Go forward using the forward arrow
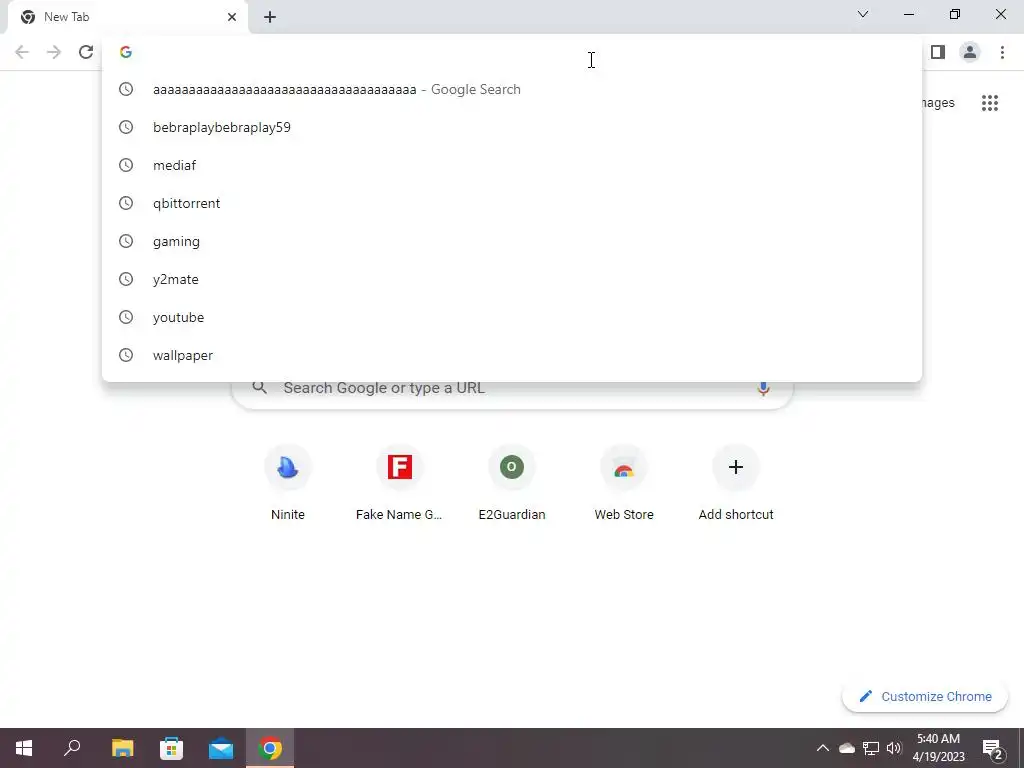 click(x=54, y=52)
